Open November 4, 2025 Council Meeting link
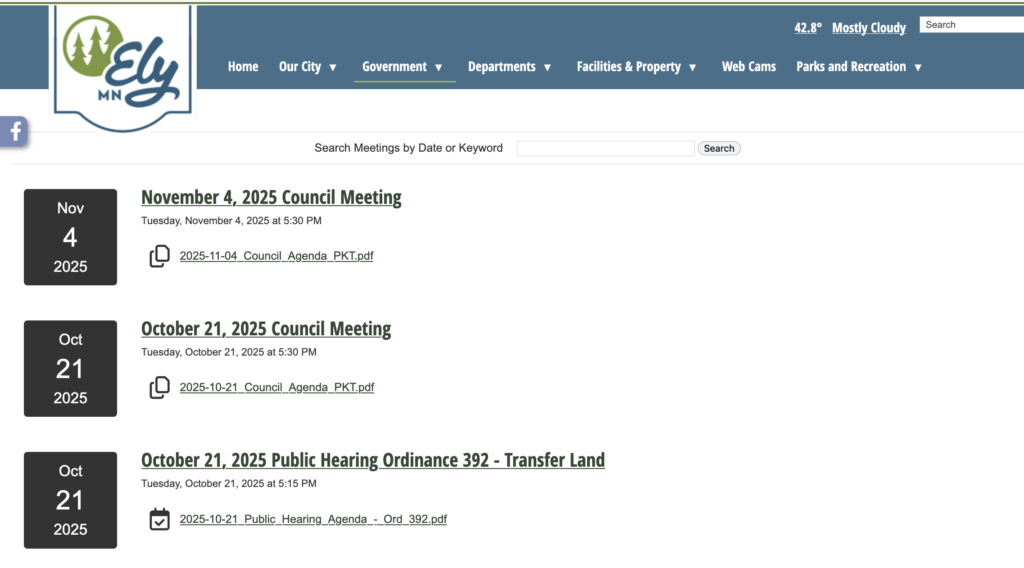The image size is (1024, 568). coord(271,197)
